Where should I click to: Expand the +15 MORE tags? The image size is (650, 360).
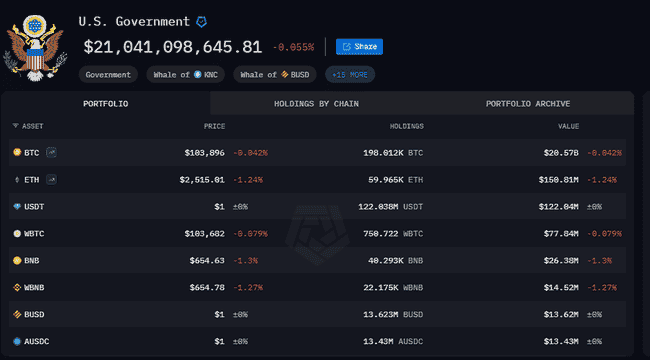coord(350,75)
